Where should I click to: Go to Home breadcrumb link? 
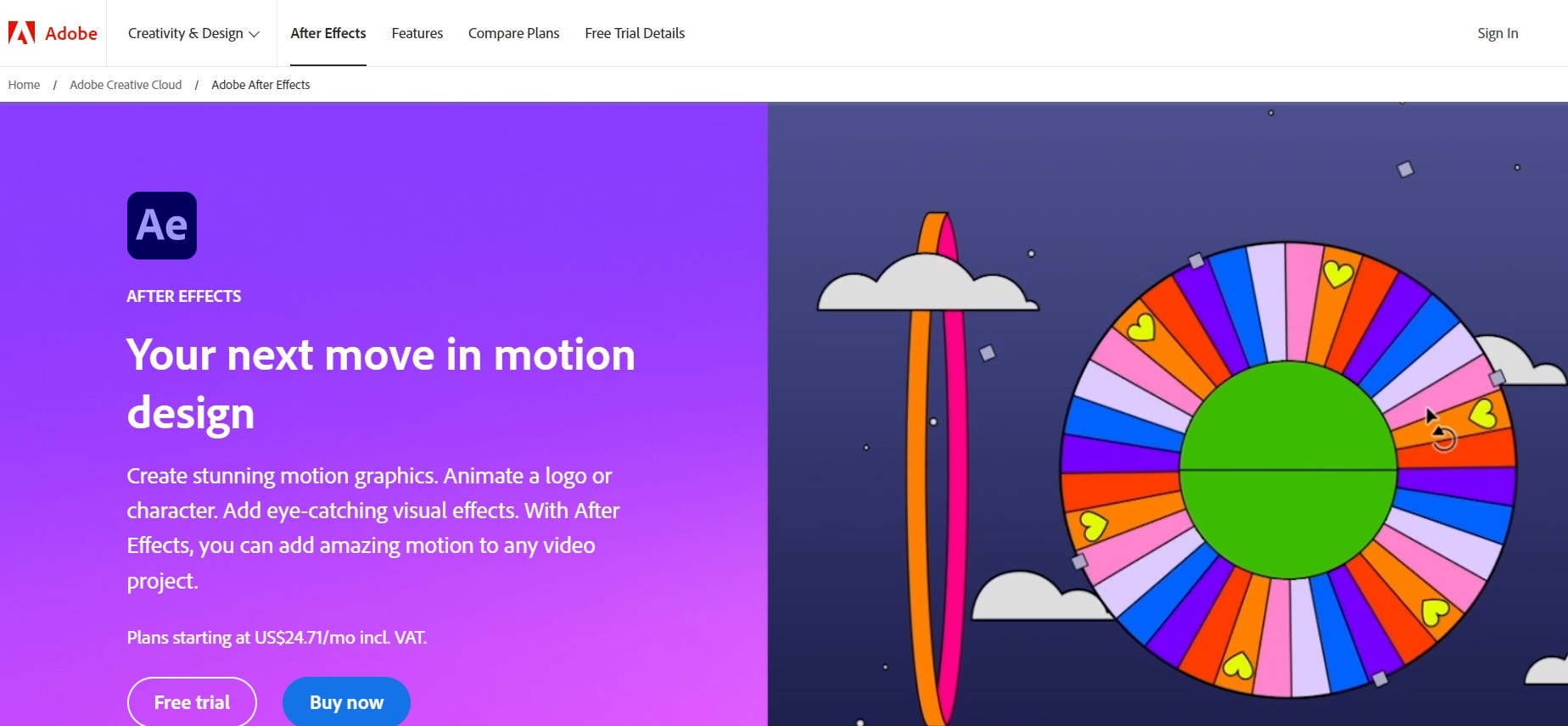(x=24, y=85)
